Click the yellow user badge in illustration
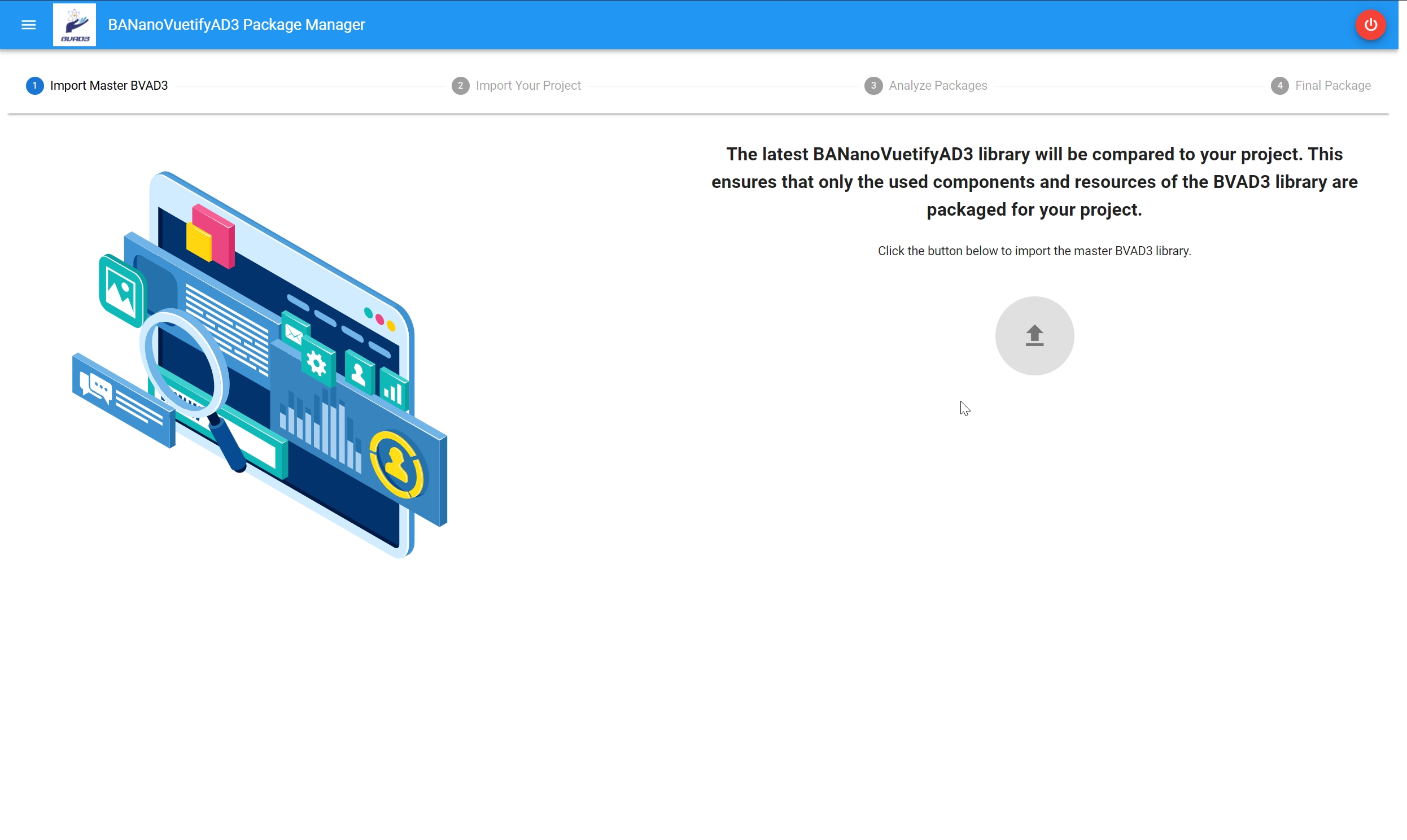Screen dimensions: 1407x840 (x=396, y=465)
